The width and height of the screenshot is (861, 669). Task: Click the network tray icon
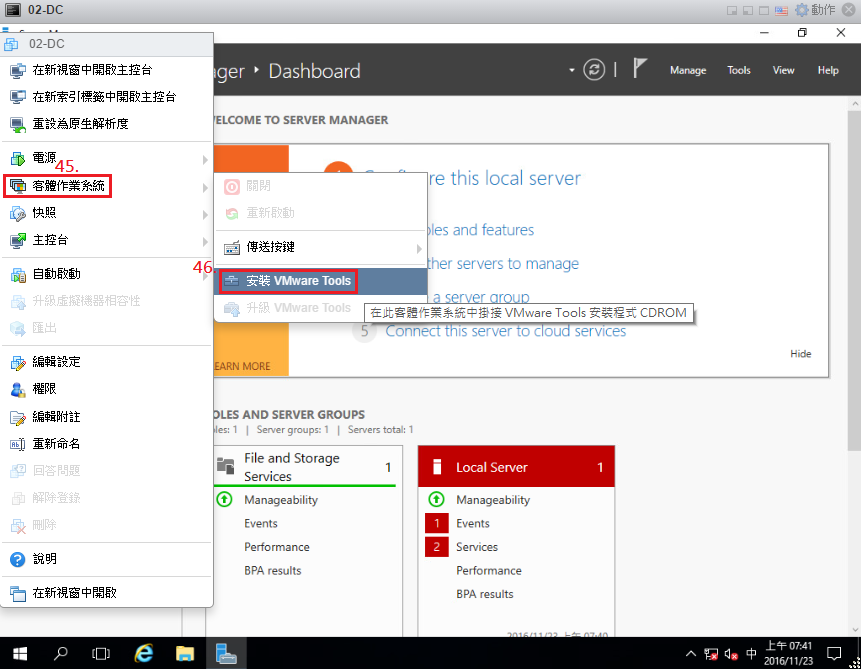[x=711, y=654]
